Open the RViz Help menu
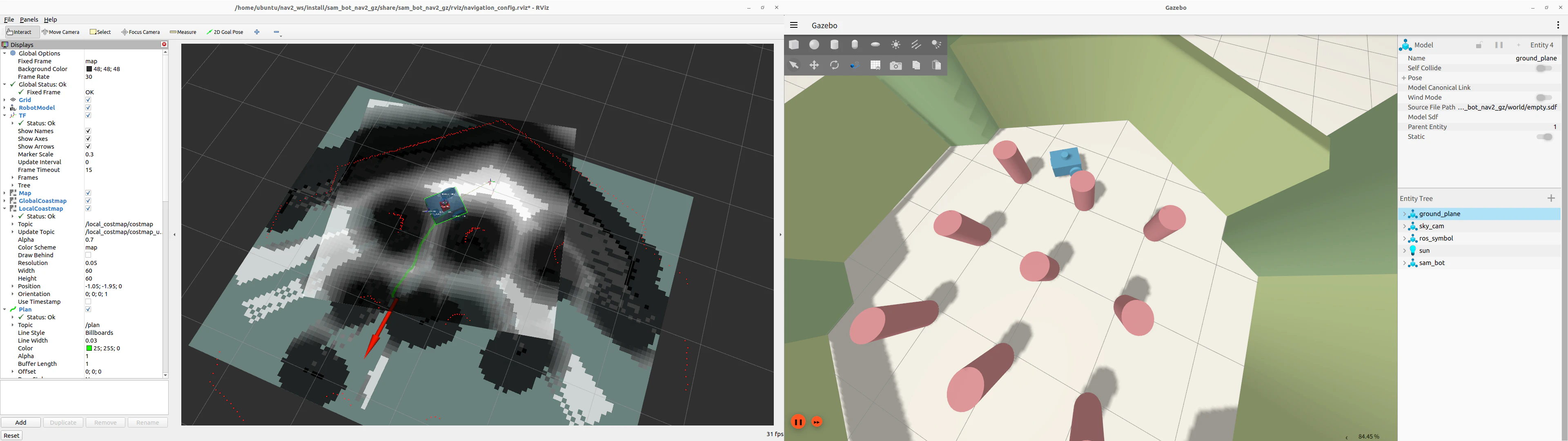 (51, 20)
